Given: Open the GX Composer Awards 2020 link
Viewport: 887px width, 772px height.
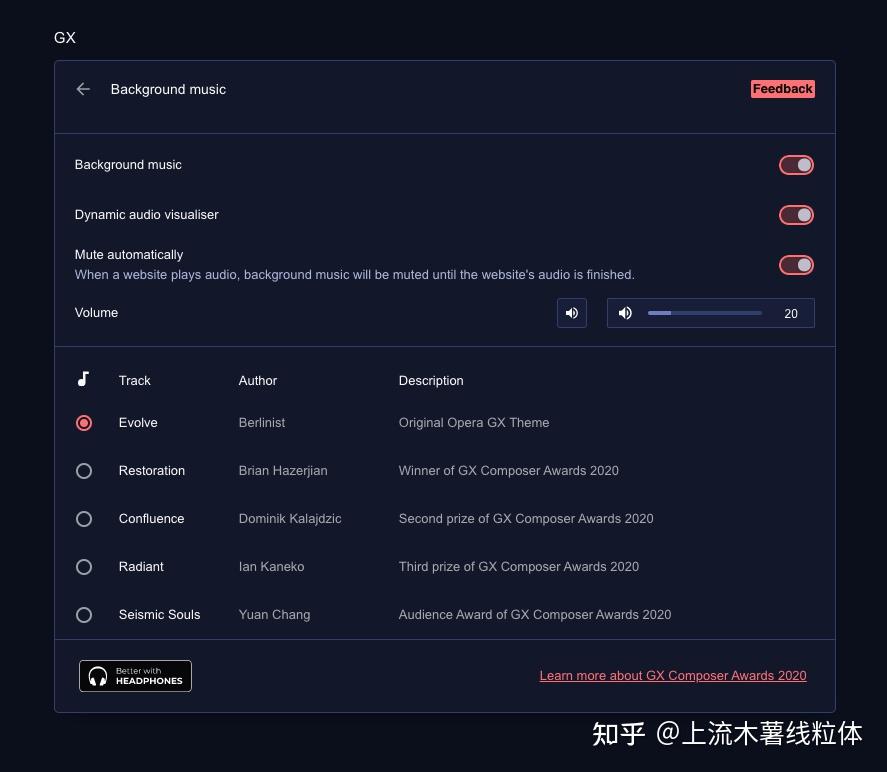Looking at the screenshot, I should pos(672,675).
